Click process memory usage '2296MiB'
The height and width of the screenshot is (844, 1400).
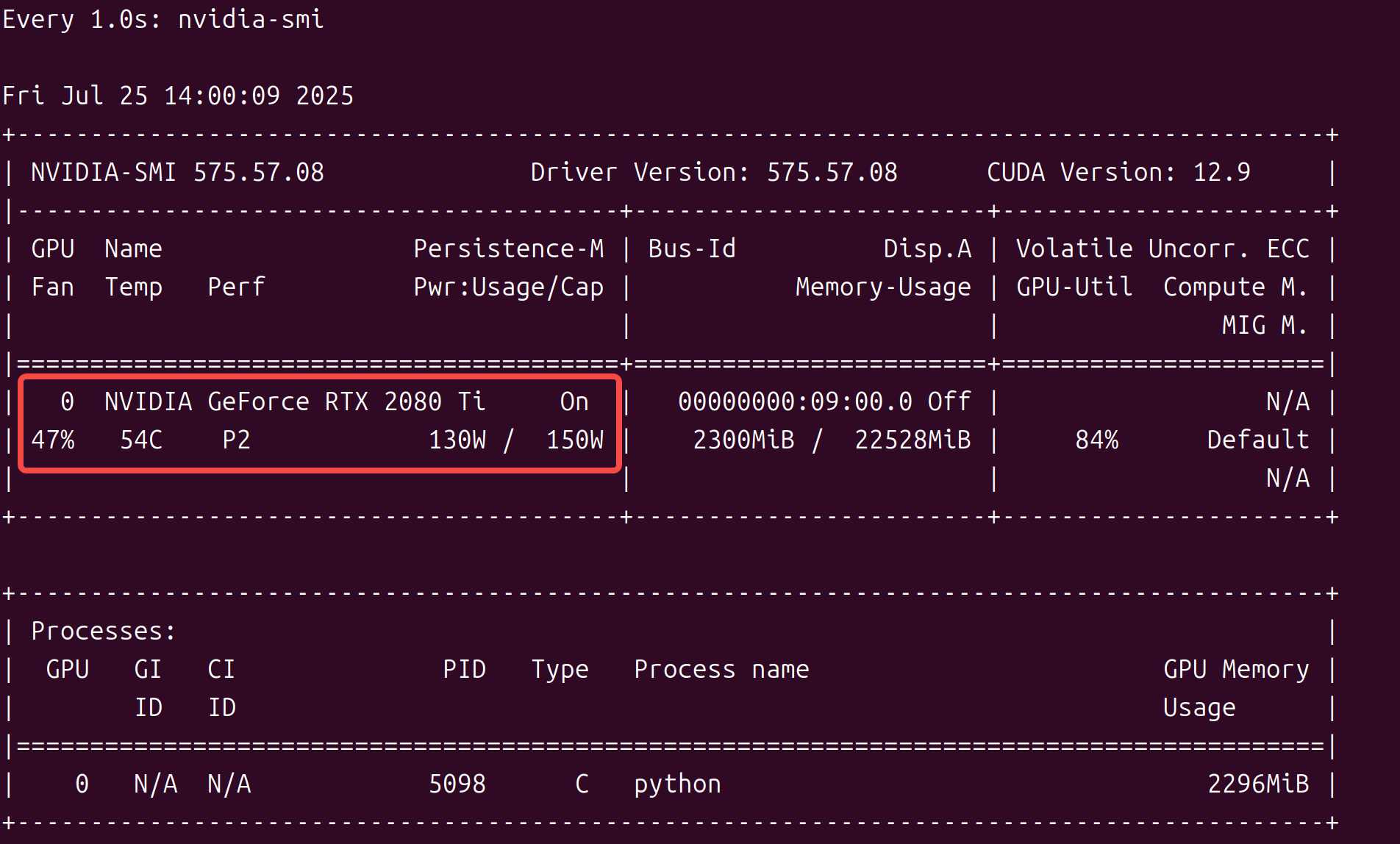(1258, 784)
